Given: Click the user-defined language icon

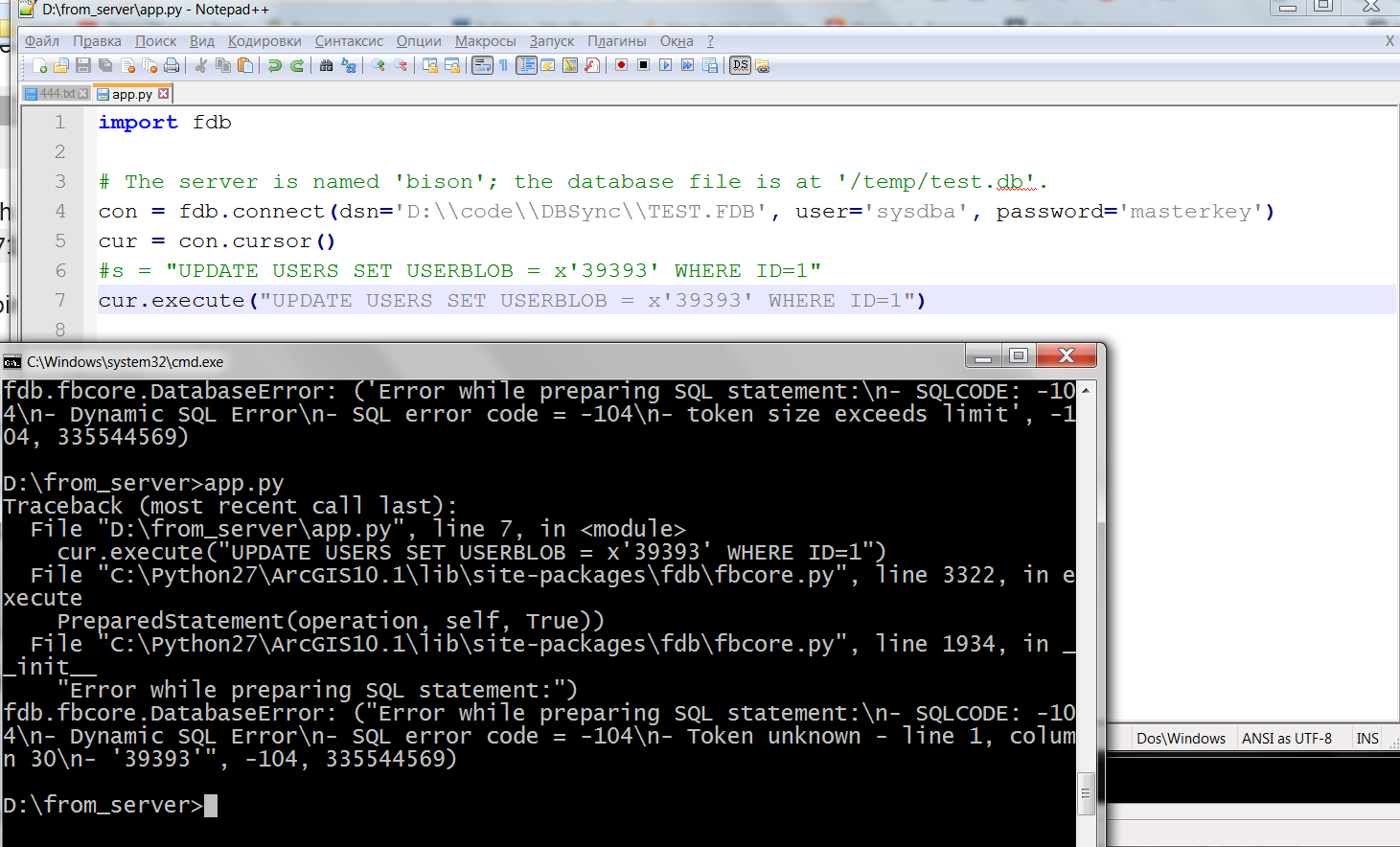Looking at the screenshot, I should (548, 65).
